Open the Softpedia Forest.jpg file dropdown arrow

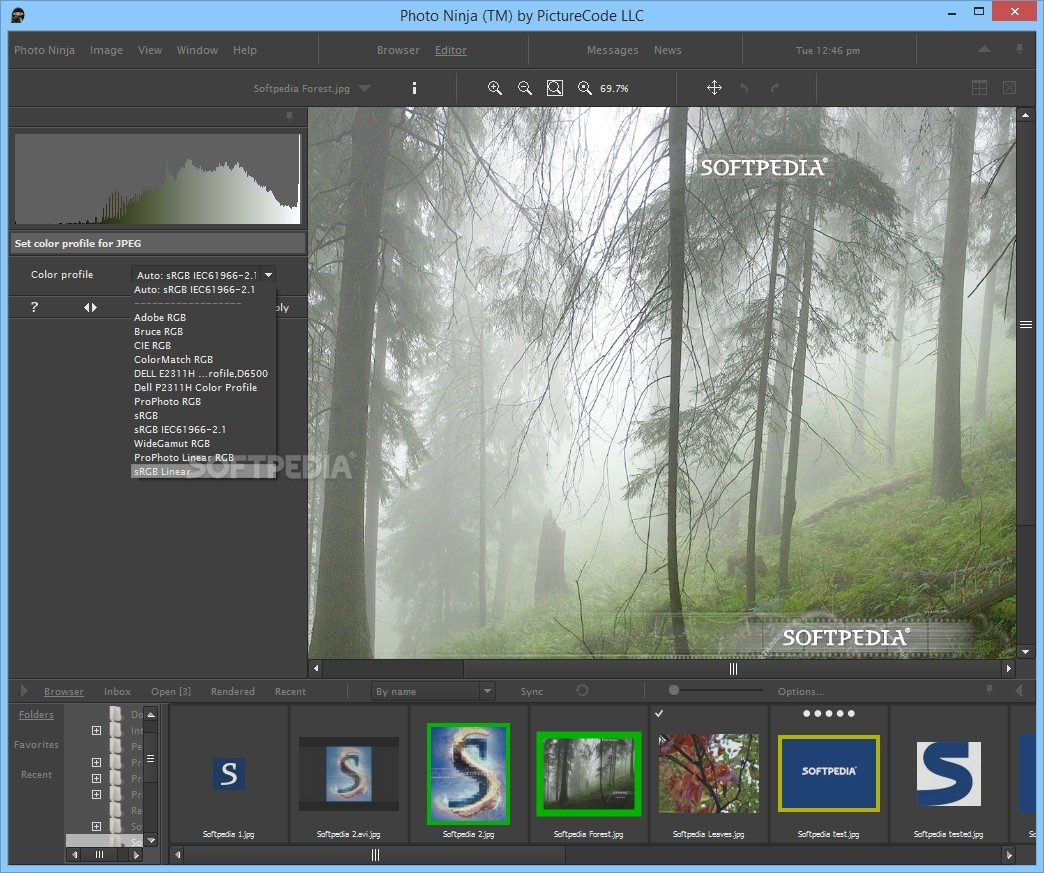tap(364, 88)
